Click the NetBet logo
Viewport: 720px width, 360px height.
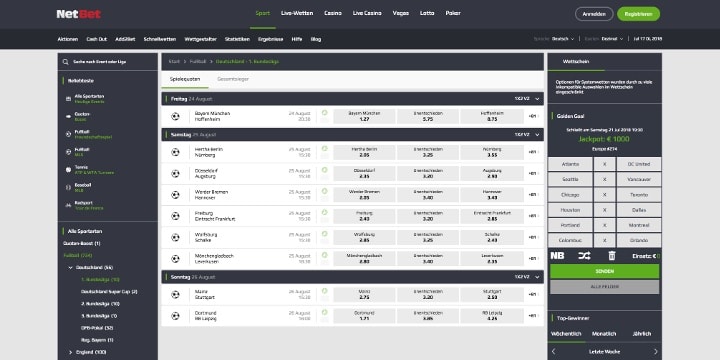pos(79,14)
